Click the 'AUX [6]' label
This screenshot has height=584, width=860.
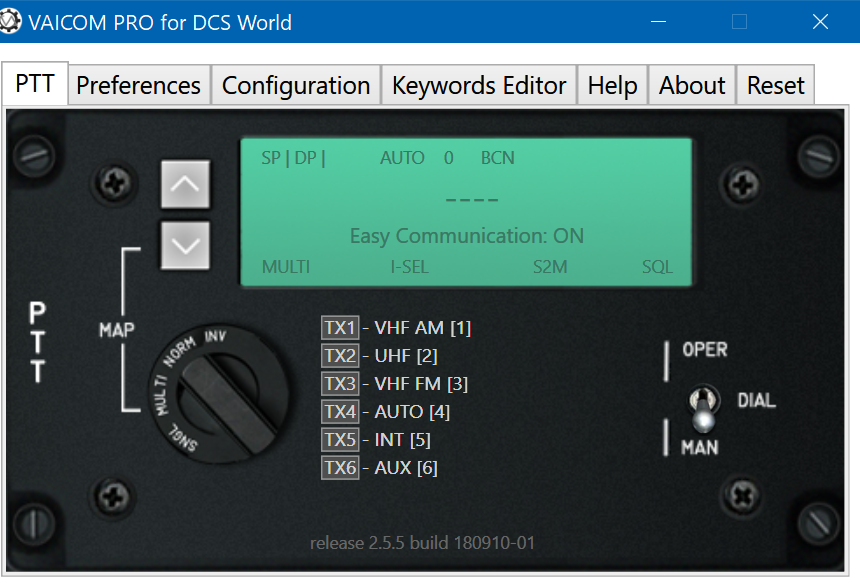pyautogui.click(x=406, y=468)
